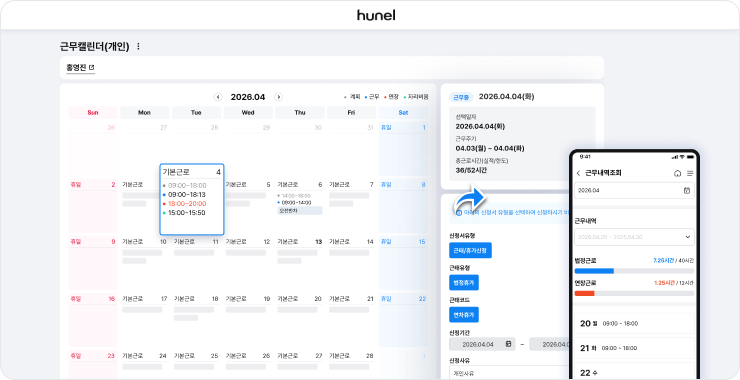Click the external link icon next to 홍영진

pos(92,68)
